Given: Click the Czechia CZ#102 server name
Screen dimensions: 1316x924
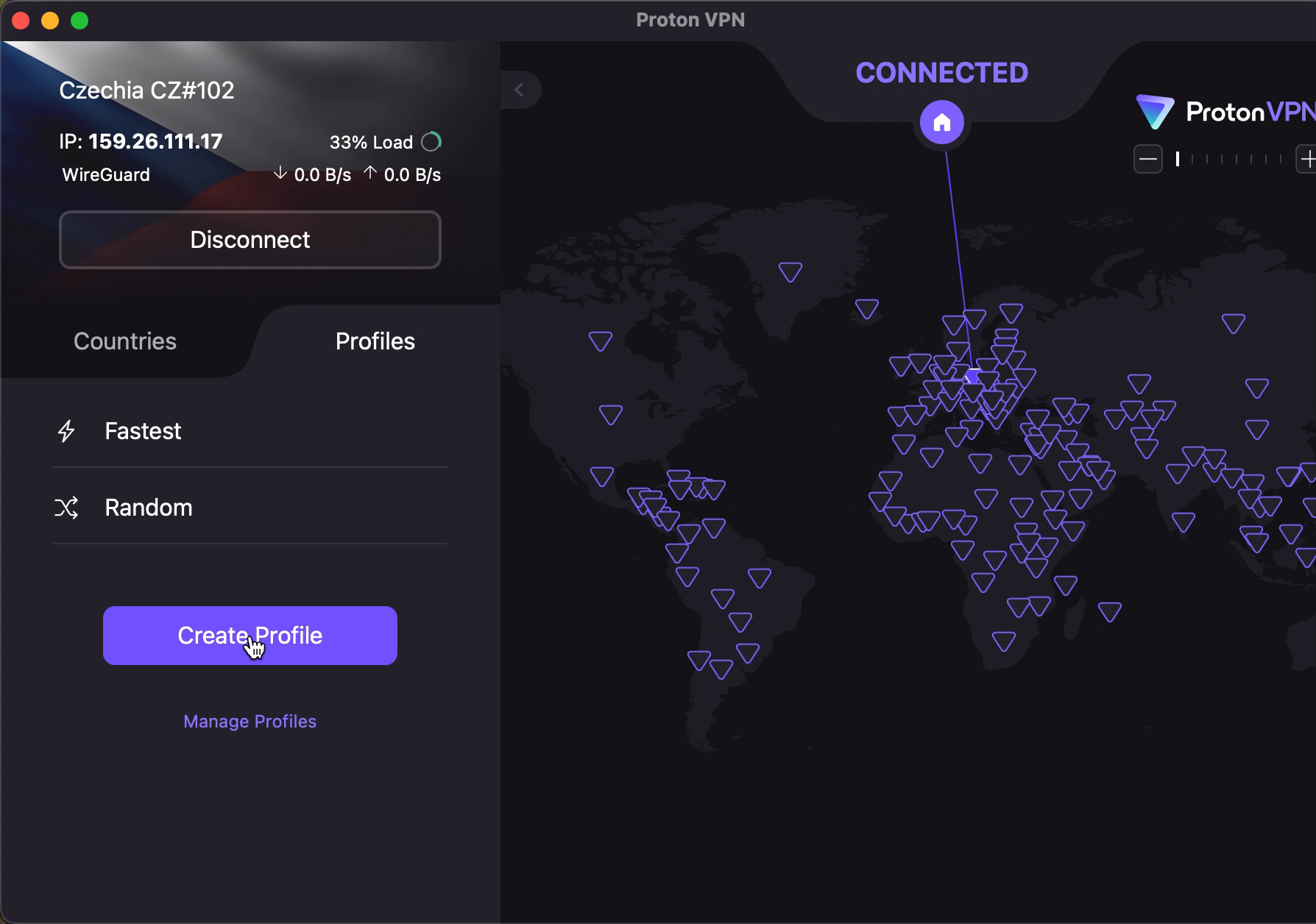Looking at the screenshot, I should (x=146, y=90).
